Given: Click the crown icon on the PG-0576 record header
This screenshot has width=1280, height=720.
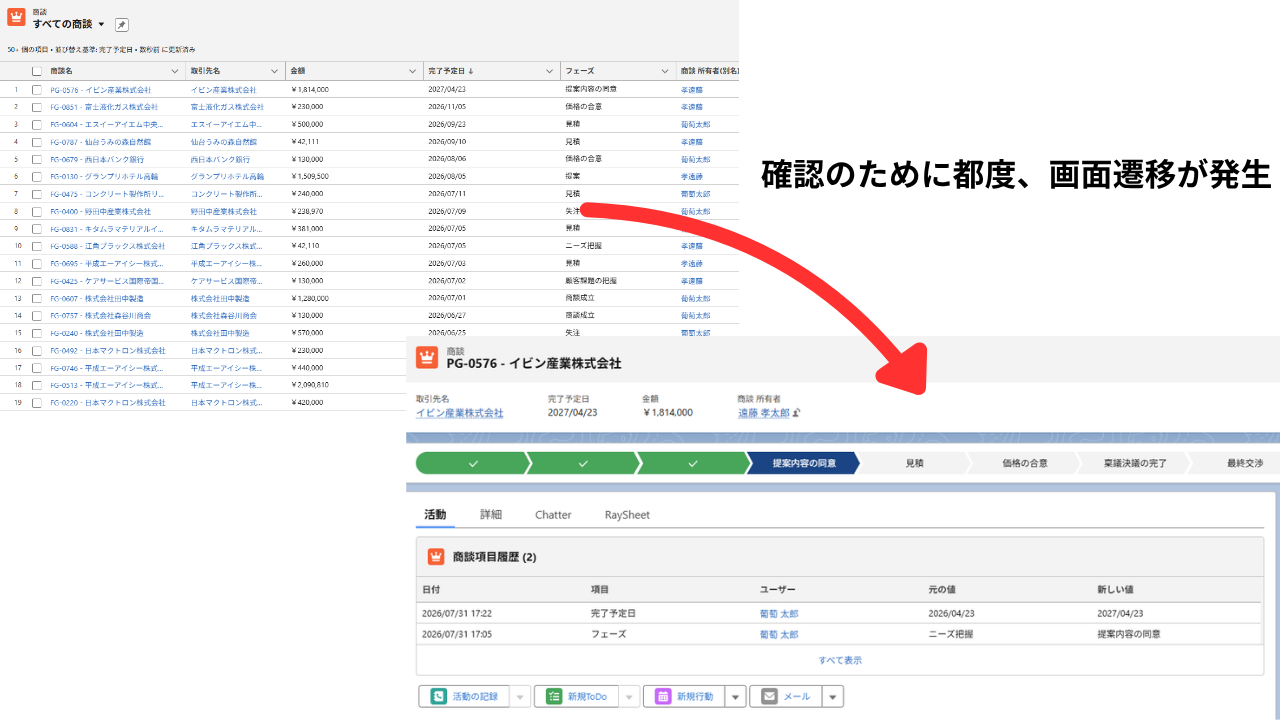Looking at the screenshot, I should pyautogui.click(x=427, y=357).
